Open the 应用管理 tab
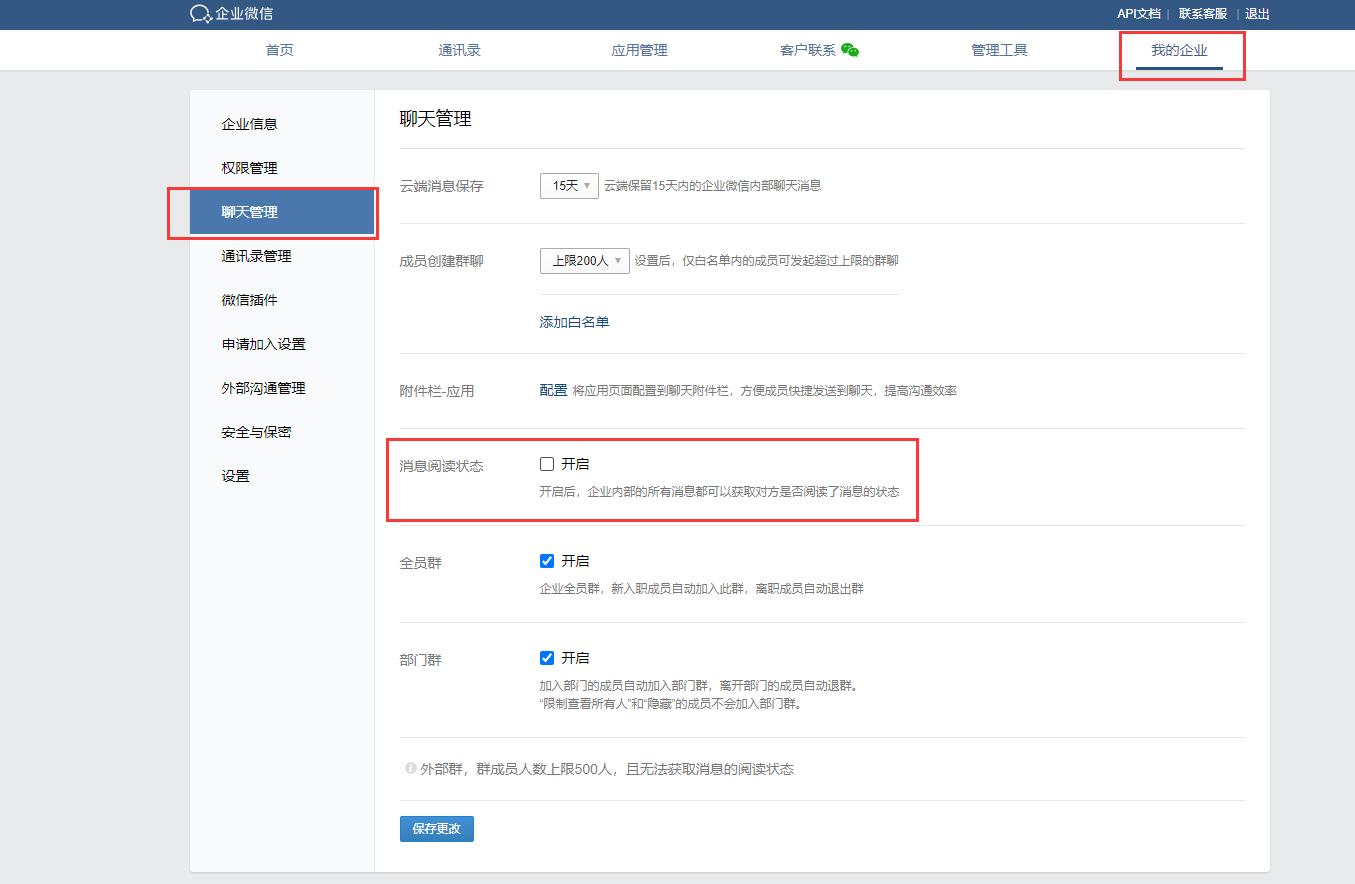The image size is (1355, 884). [639, 50]
